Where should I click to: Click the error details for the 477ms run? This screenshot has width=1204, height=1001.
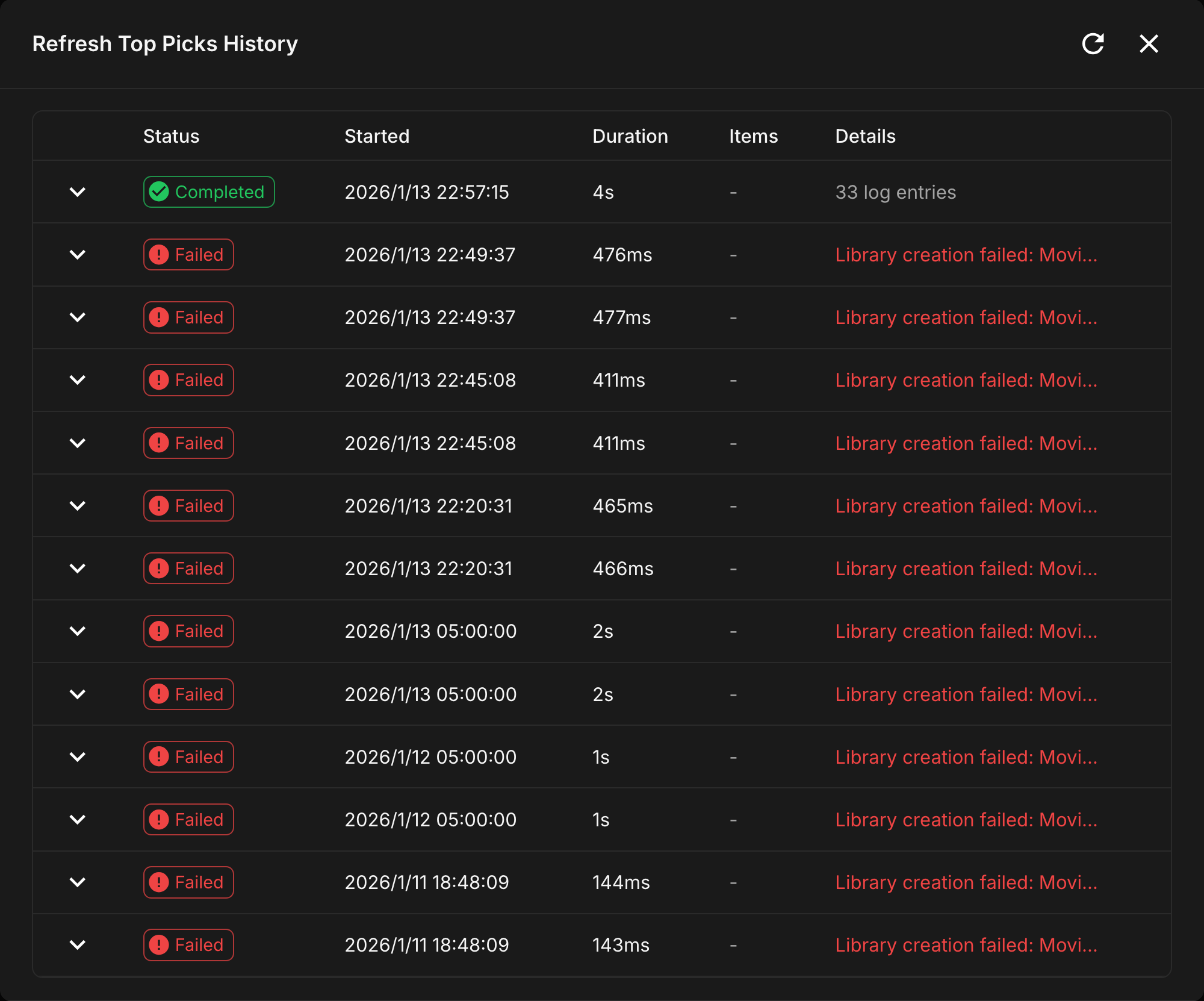point(966,317)
